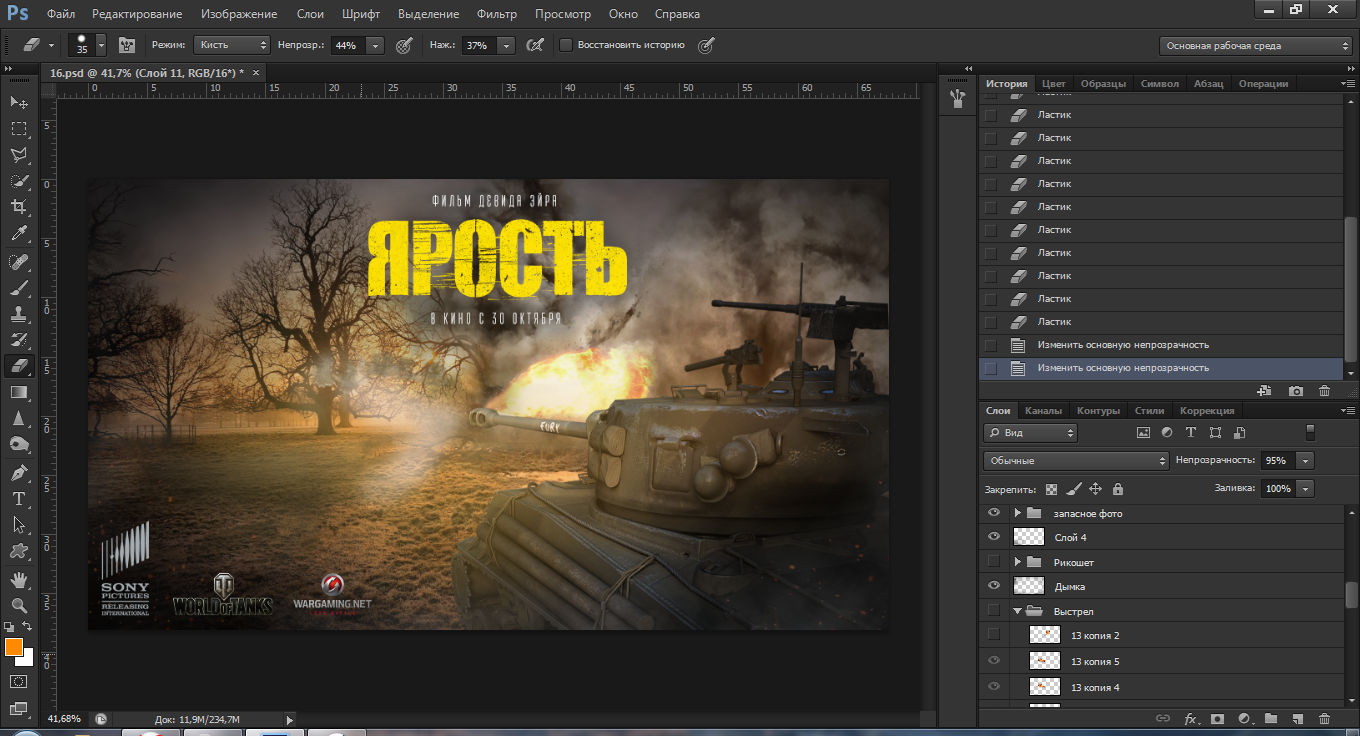Select the History Brush tool
The height and width of the screenshot is (736, 1360).
(x=18, y=340)
